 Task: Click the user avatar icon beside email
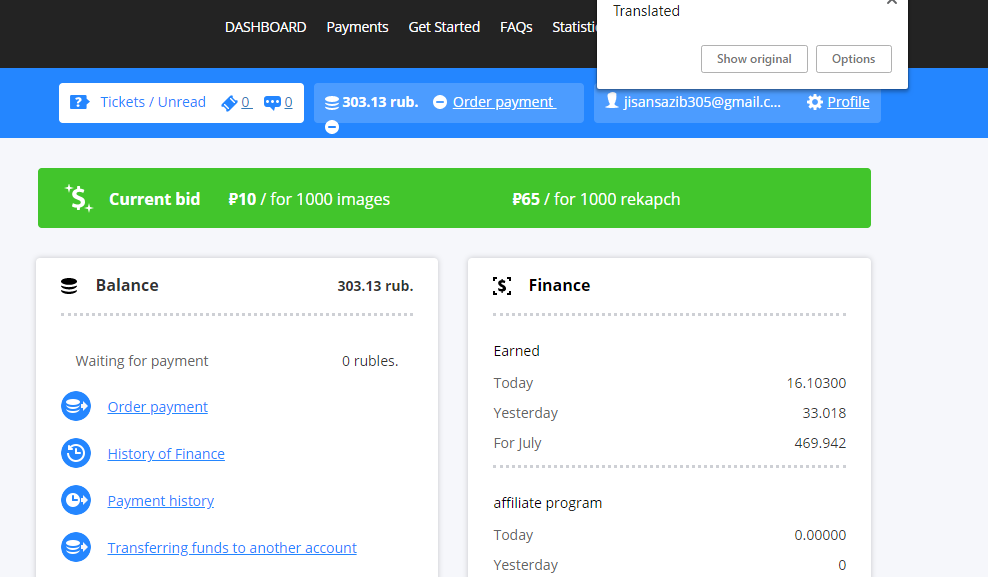(x=611, y=101)
